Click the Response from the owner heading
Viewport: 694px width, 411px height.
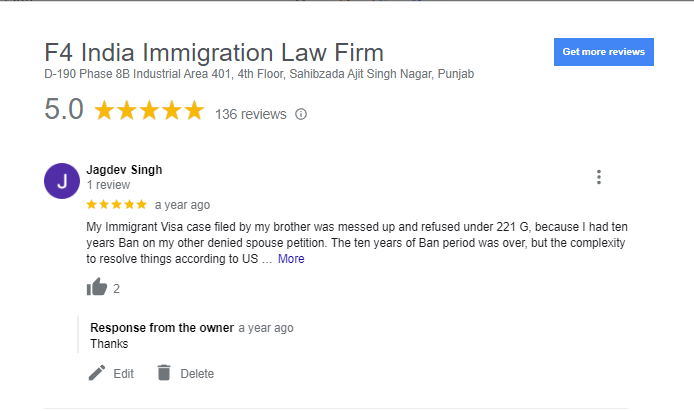click(162, 328)
